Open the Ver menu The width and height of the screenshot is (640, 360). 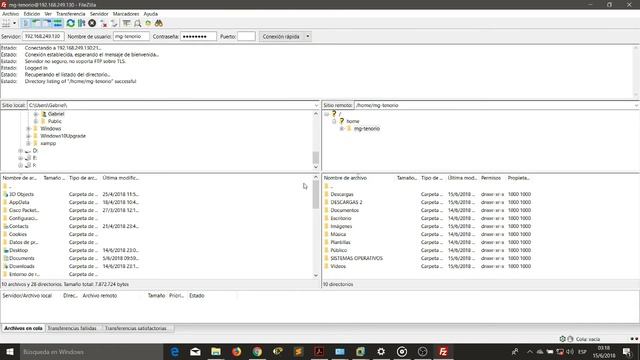point(48,14)
